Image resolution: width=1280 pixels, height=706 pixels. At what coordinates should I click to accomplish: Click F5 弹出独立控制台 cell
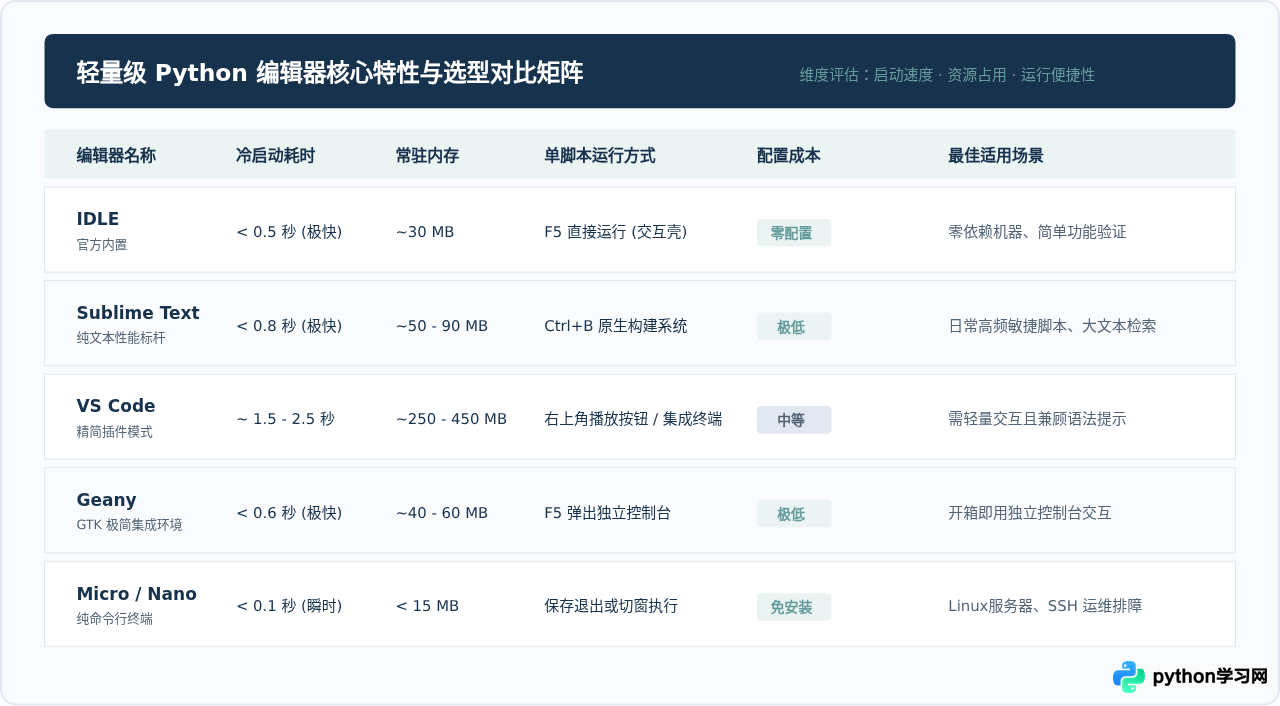click(x=607, y=513)
